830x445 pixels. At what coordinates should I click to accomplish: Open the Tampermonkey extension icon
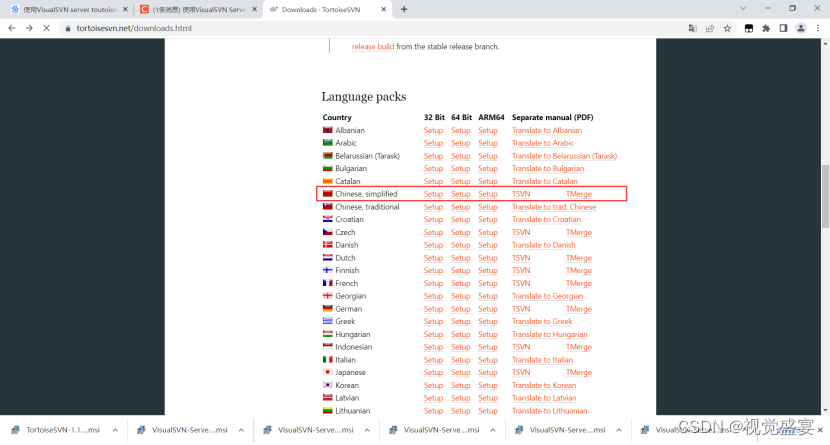click(x=748, y=28)
